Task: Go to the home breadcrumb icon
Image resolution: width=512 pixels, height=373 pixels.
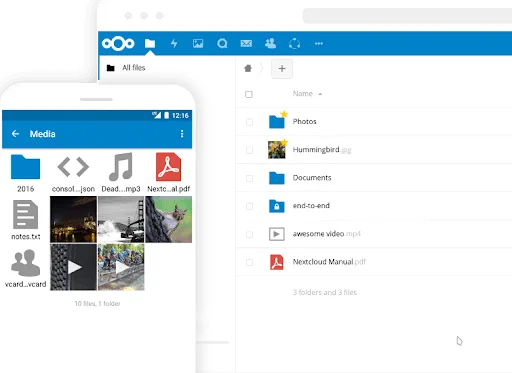Action: [x=248, y=68]
